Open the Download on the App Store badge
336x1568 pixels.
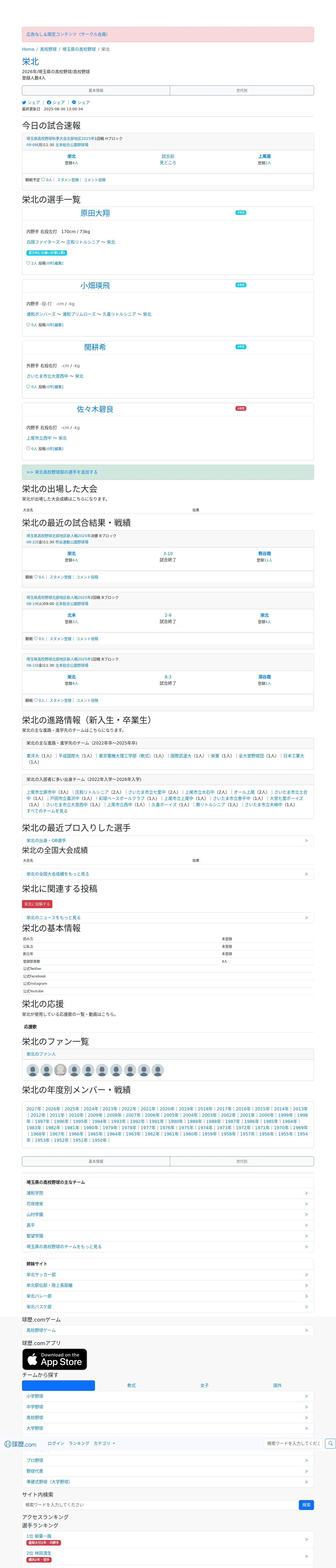(x=55, y=1359)
